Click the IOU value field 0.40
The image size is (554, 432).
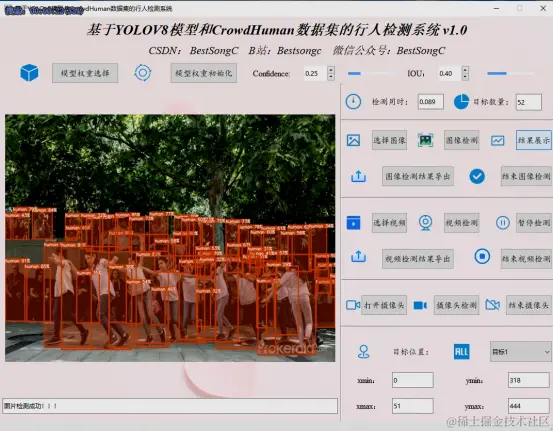coord(450,73)
